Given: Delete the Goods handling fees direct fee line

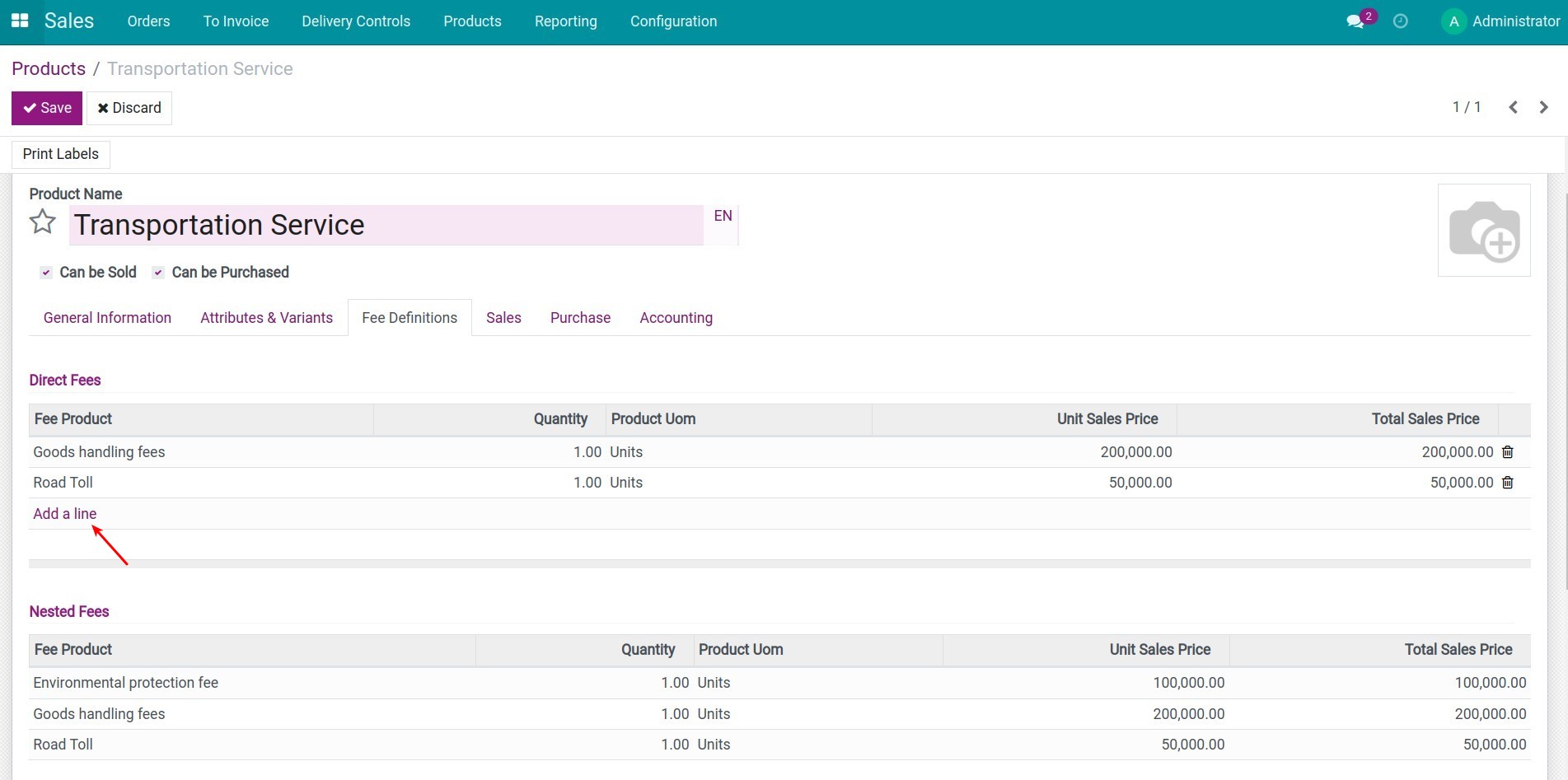Looking at the screenshot, I should click(1507, 451).
